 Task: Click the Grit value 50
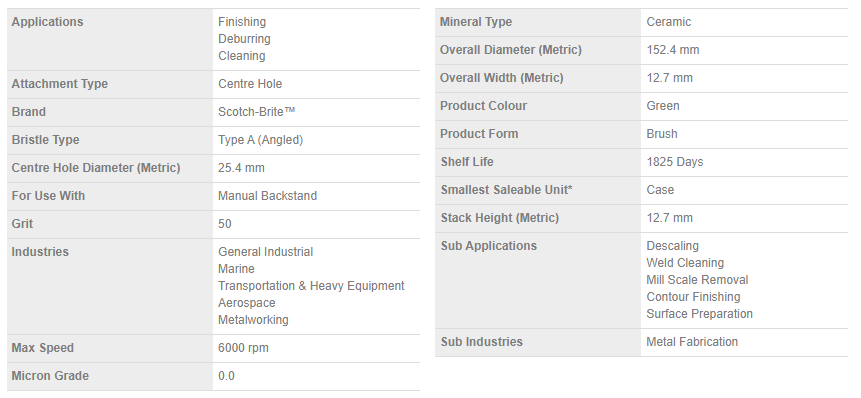(x=225, y=224)
